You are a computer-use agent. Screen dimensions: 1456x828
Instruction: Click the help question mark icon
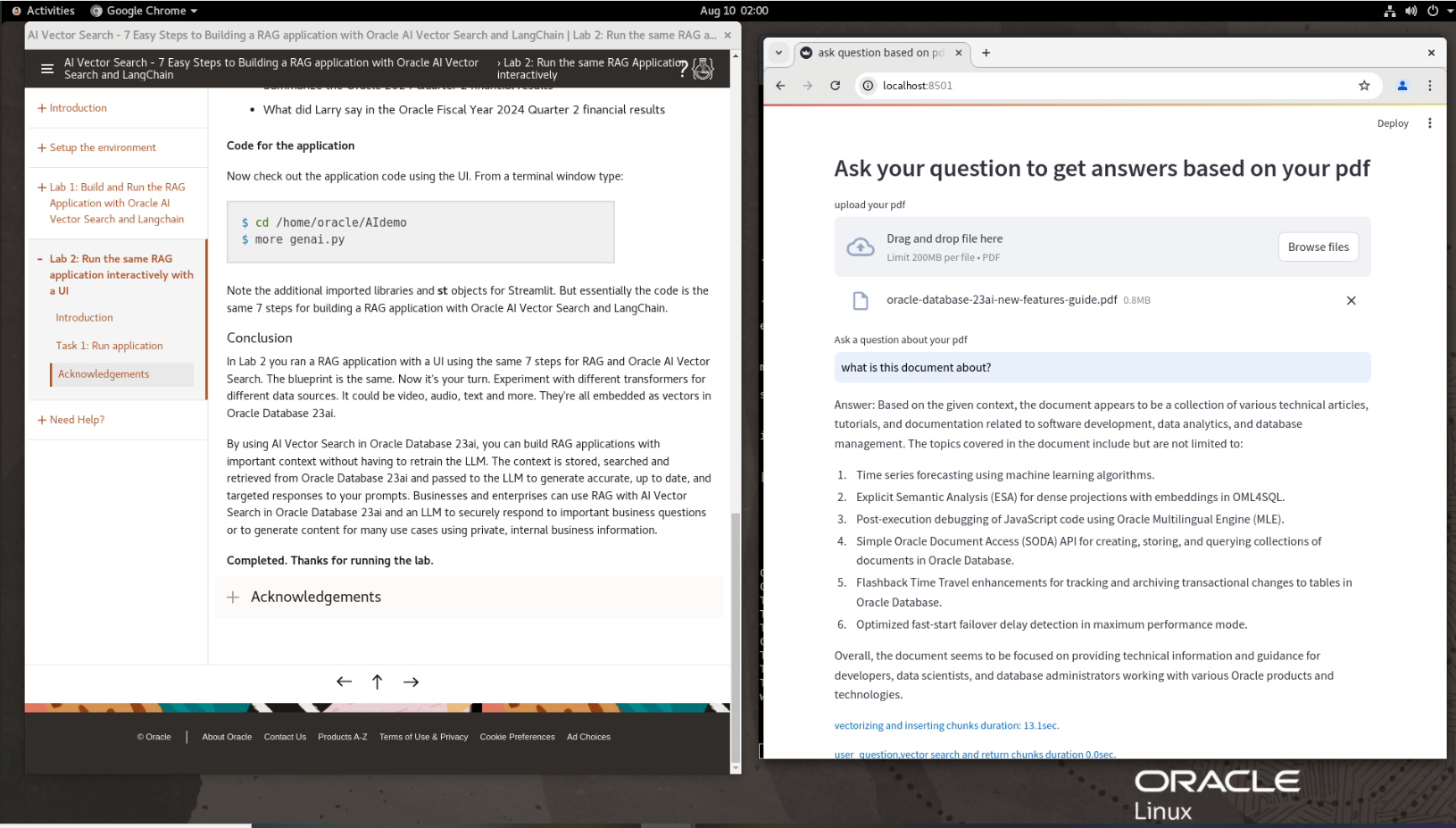pos(684,70)
